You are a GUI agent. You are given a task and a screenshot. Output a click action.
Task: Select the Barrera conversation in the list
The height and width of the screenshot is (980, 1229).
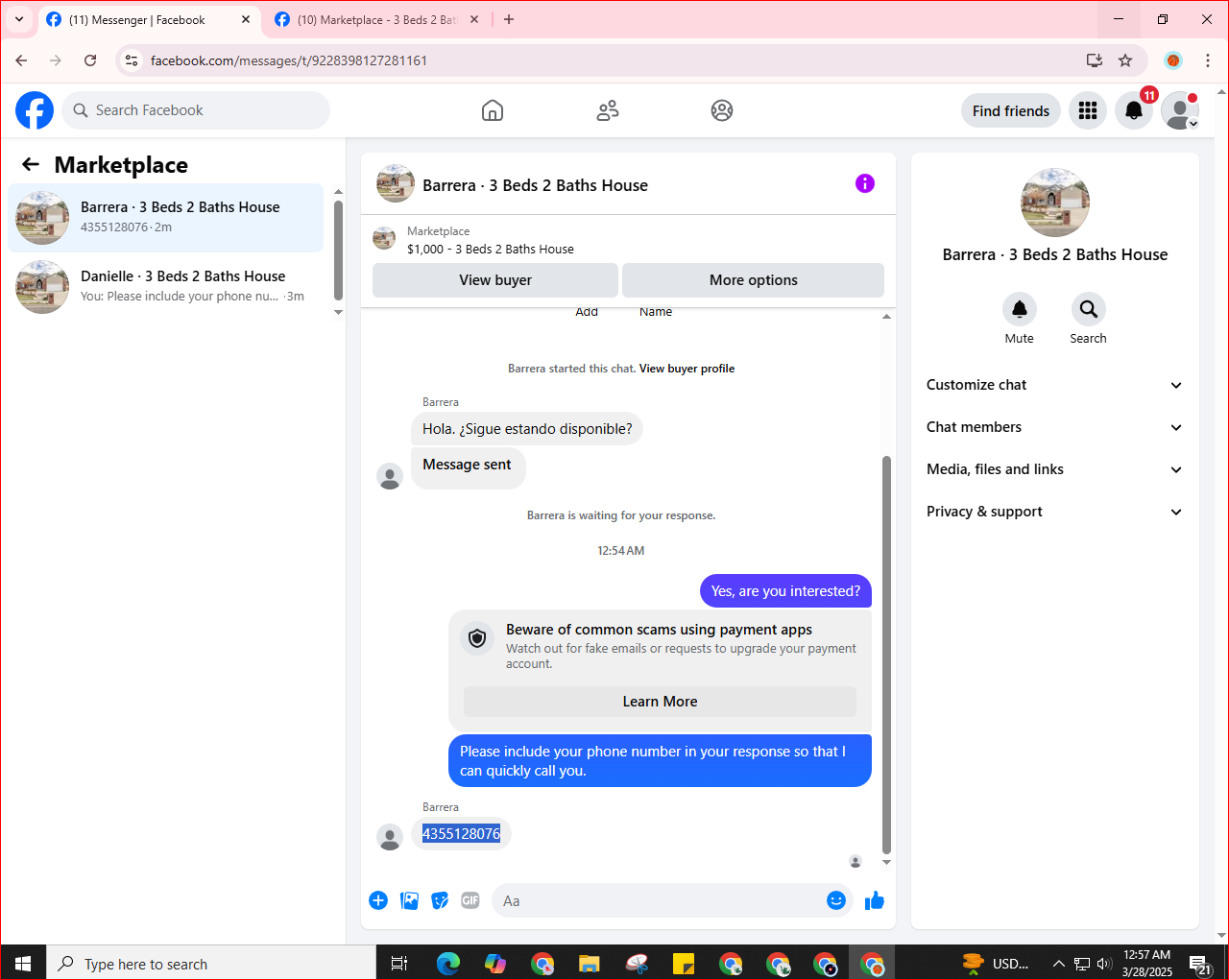[x=166, y=218]
